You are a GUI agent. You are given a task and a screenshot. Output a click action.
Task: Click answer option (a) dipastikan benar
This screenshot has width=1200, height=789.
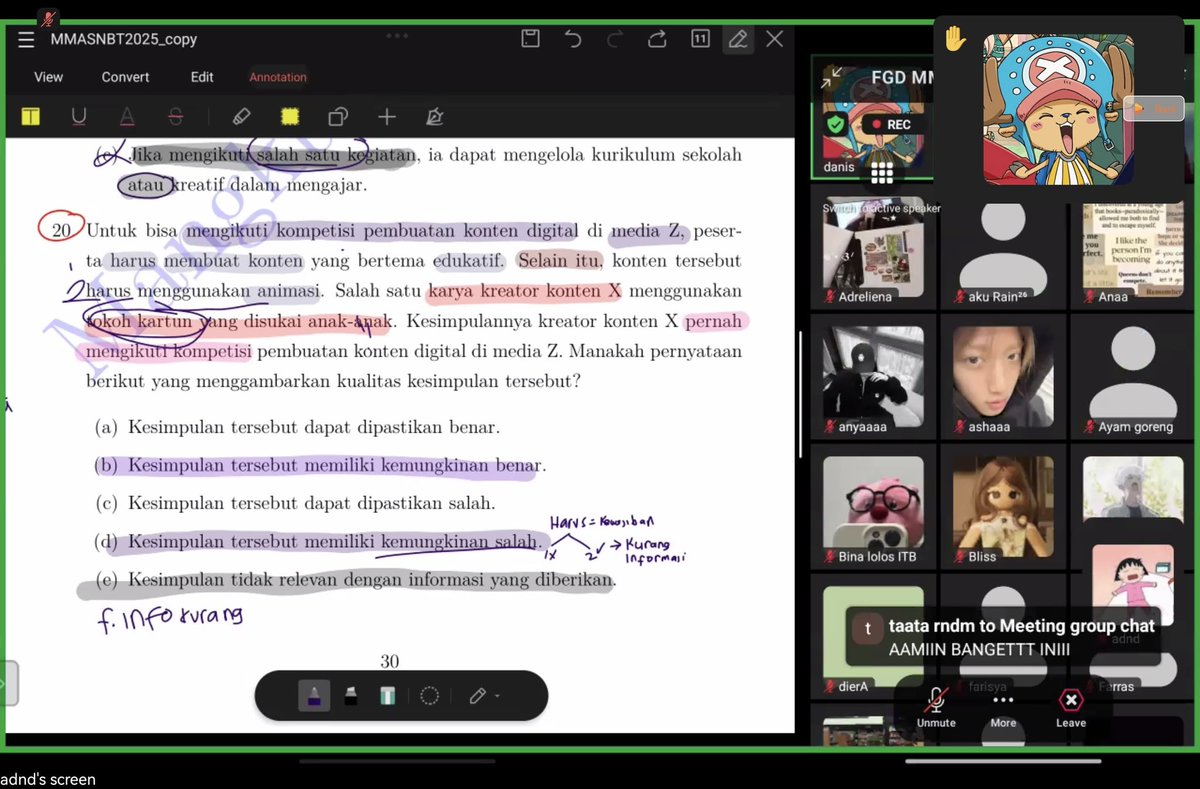pyautogui.click(x=297, y=427)
